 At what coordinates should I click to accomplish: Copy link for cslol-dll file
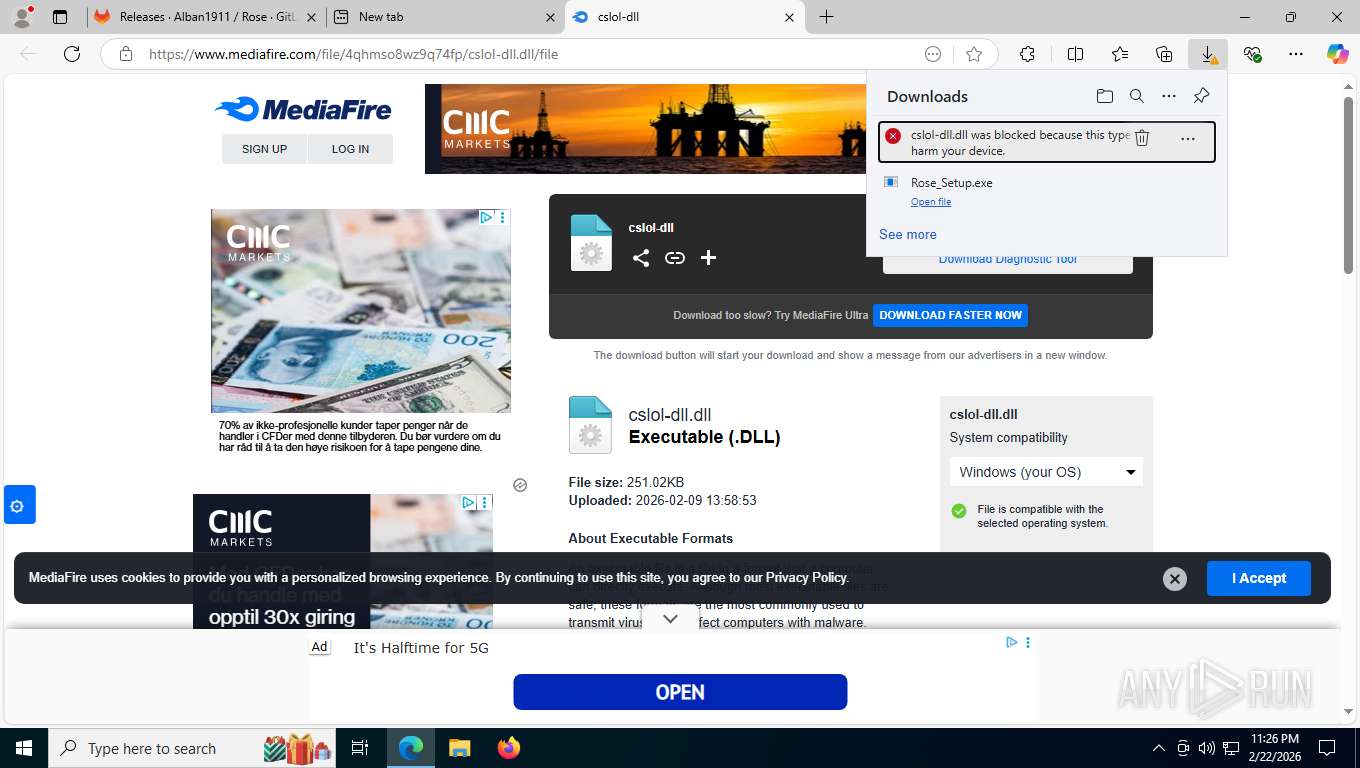click(x=675, y=258)
